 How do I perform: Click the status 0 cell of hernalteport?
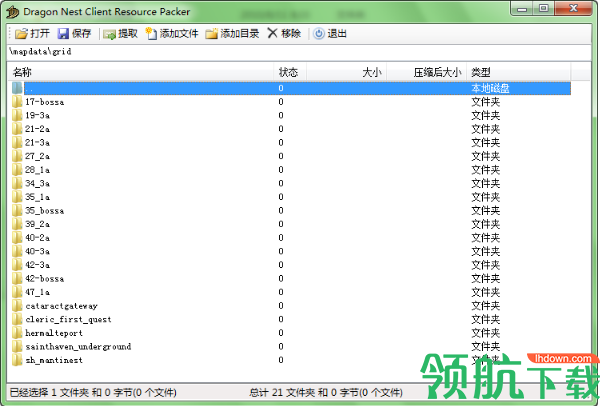click(281, 333)
